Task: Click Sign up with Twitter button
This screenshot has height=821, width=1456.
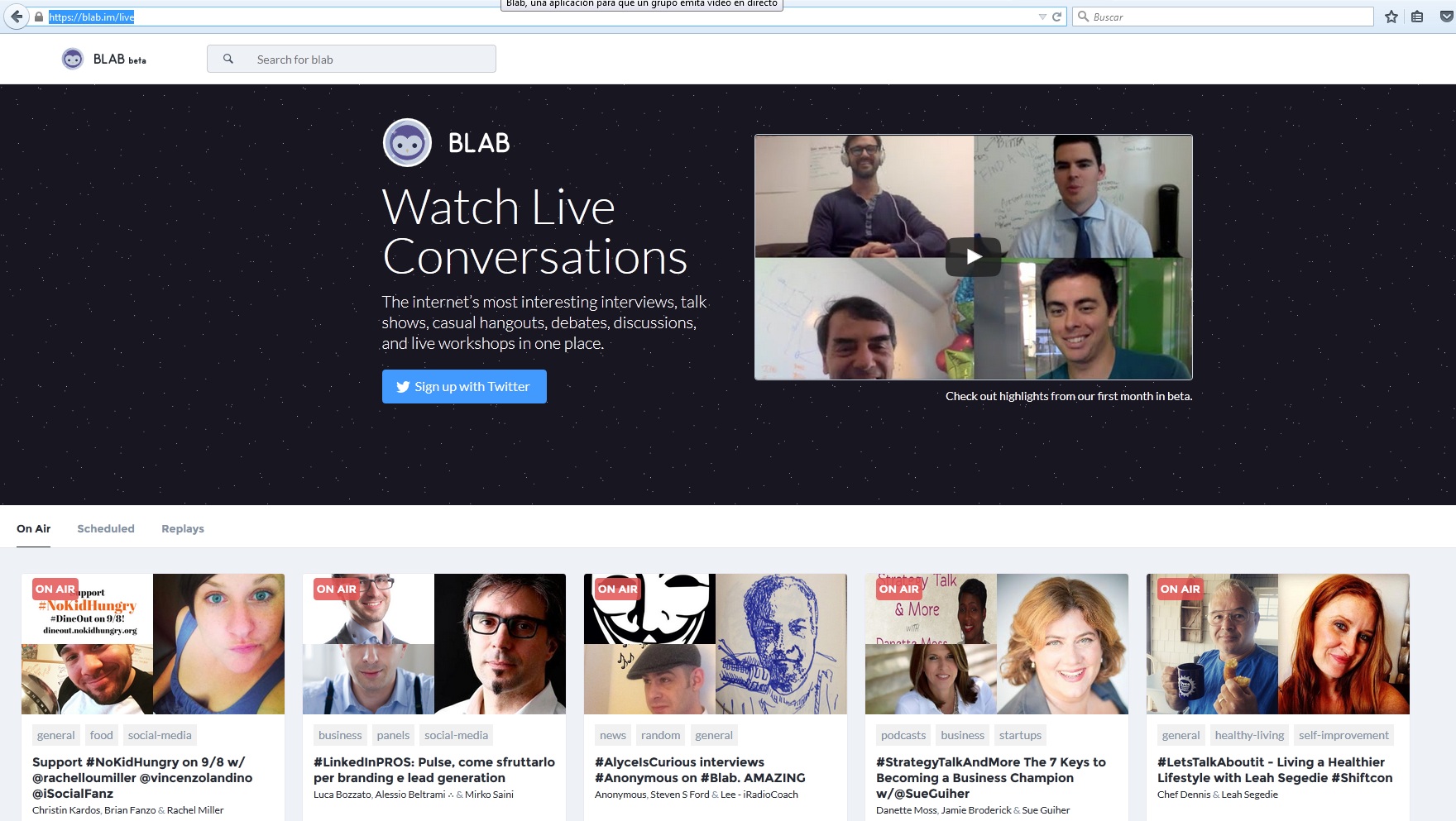Action: [464, 386]
